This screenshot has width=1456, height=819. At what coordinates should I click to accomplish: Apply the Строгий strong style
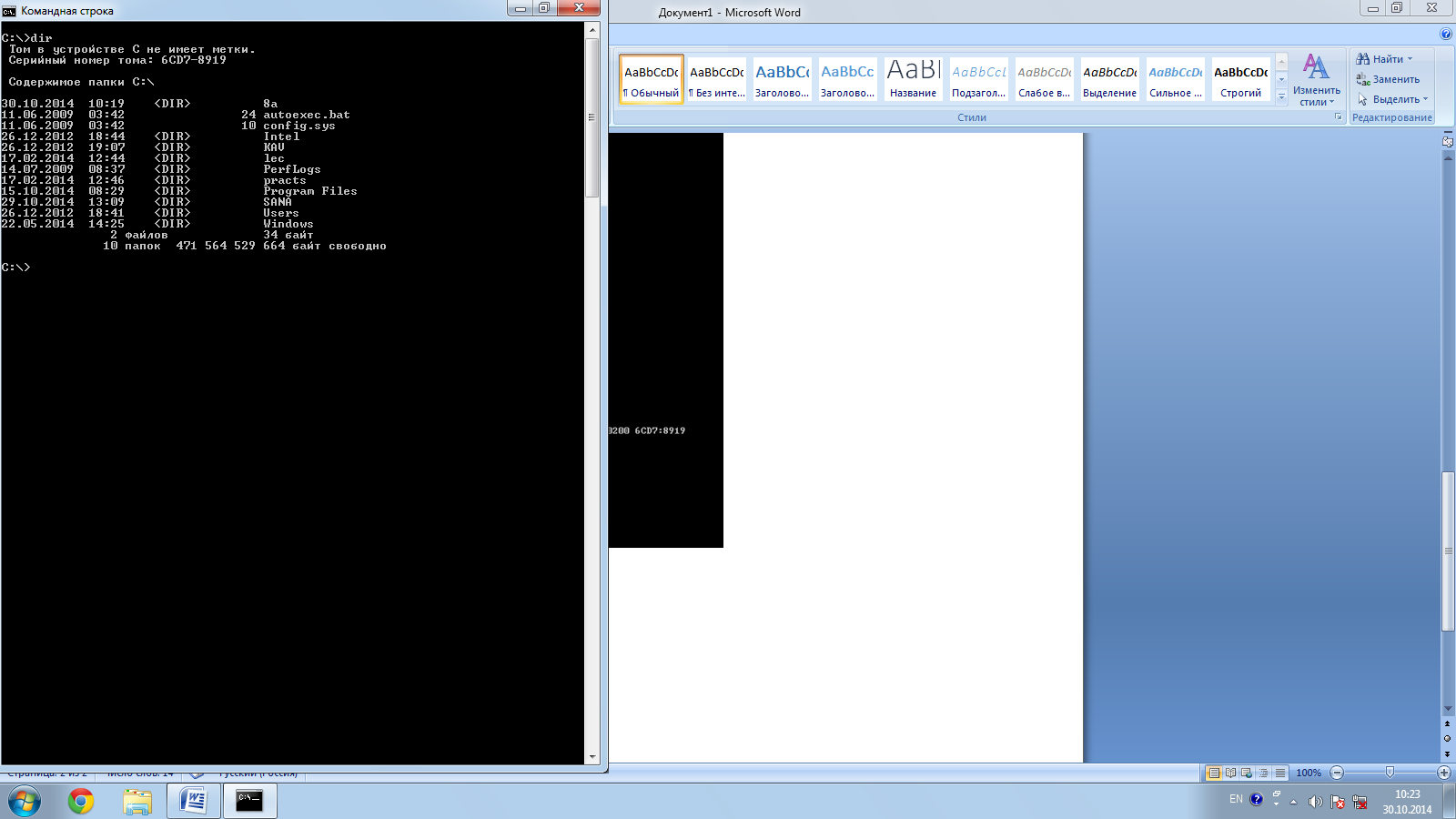1240,79
